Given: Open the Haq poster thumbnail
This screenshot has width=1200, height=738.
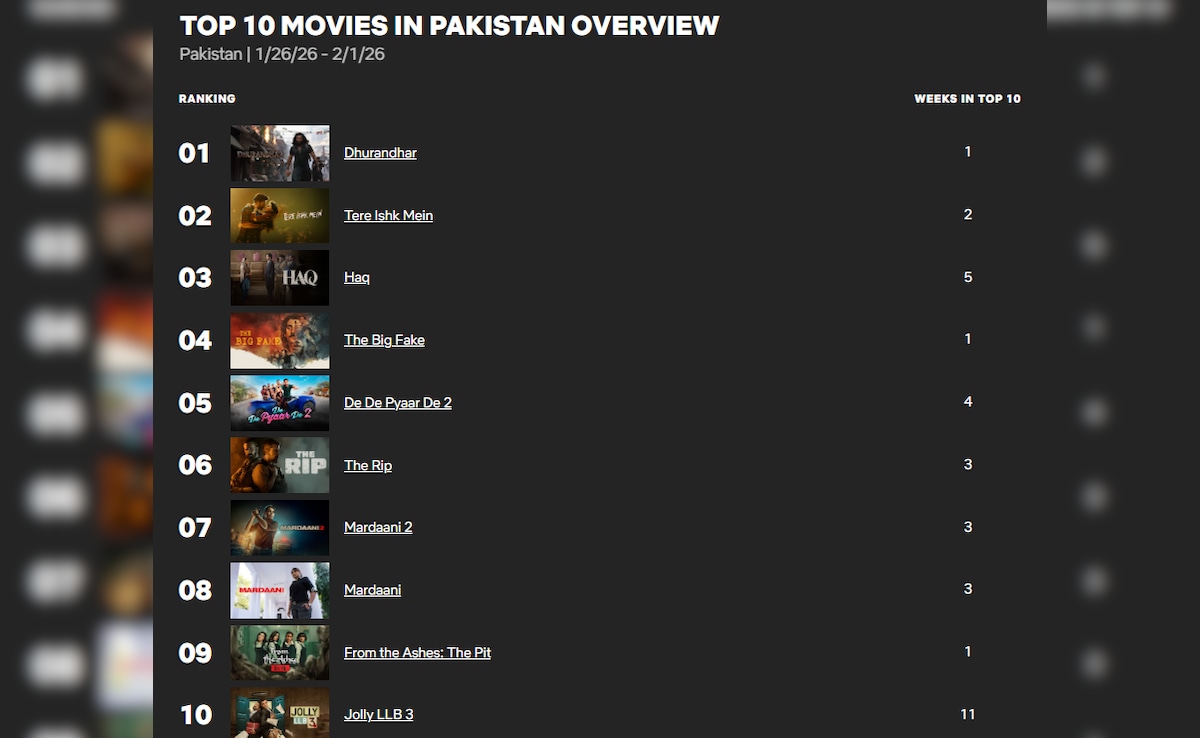Looking at the screenshot, I should (280, 277).
